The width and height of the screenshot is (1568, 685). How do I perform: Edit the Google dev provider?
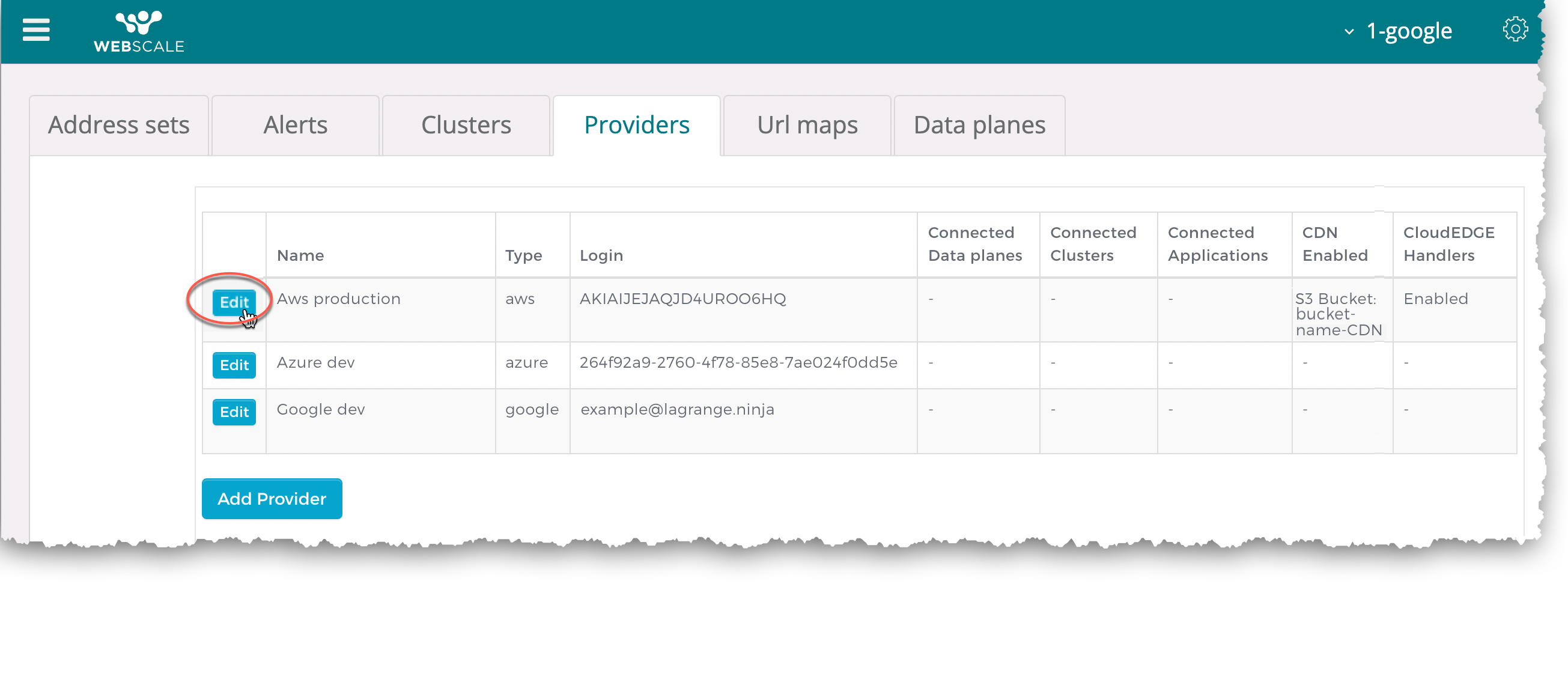coord(234,412)
